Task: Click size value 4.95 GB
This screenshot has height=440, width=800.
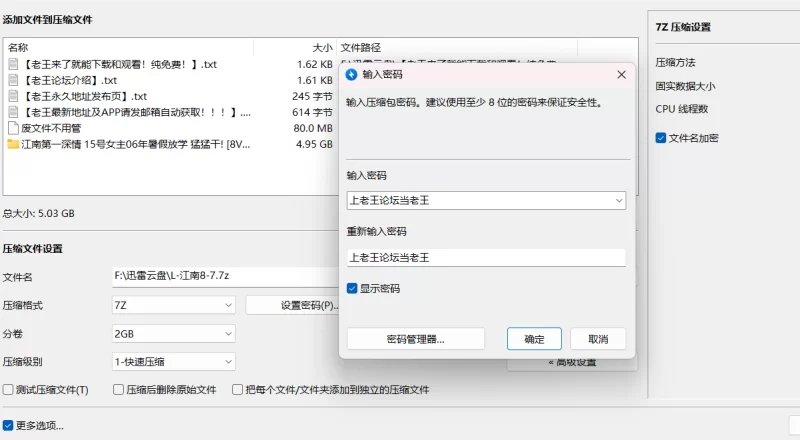Action: pos(314,144)
